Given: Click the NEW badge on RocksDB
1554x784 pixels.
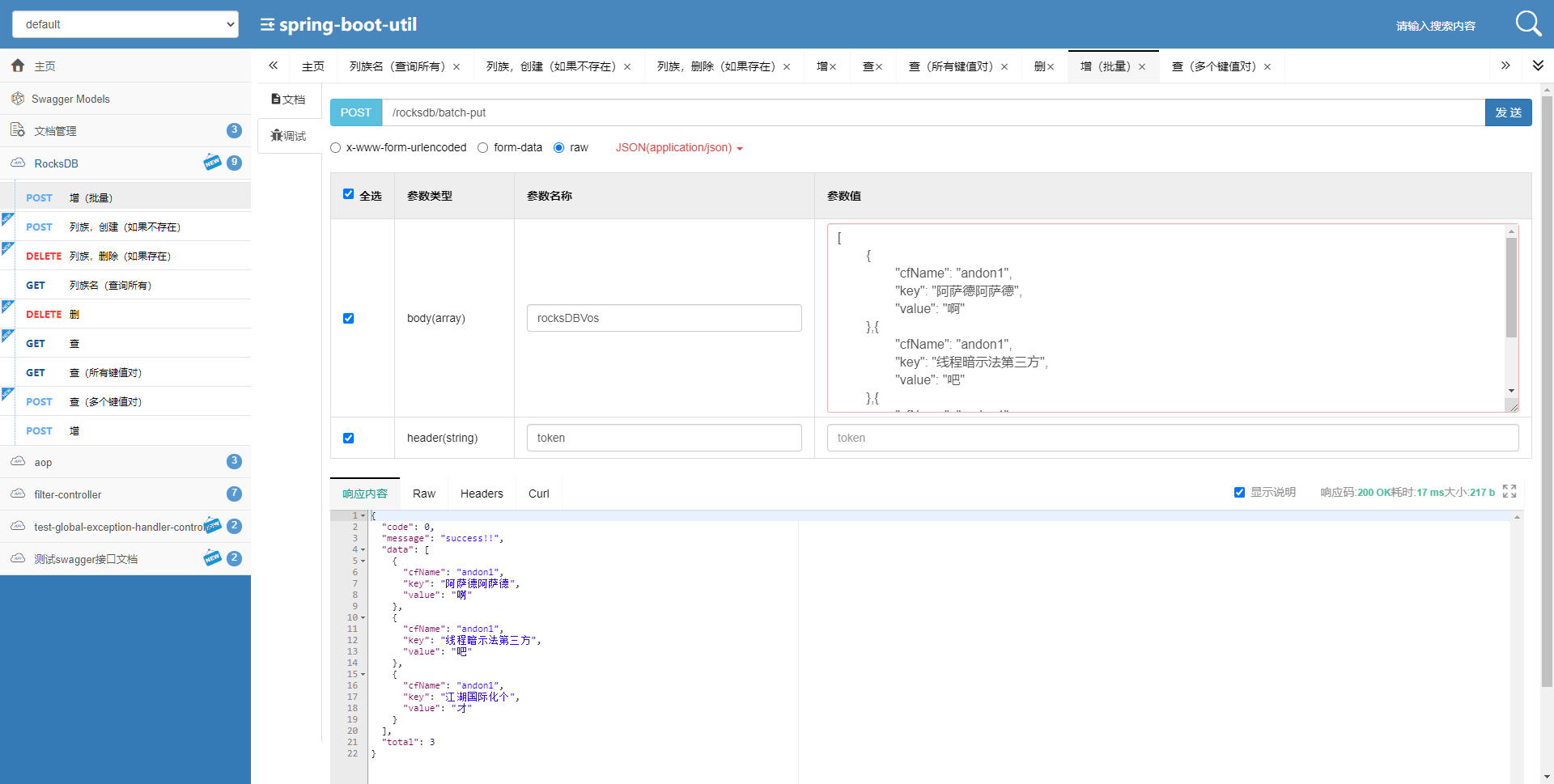Looking at the screenshot, I should point(213,162).
